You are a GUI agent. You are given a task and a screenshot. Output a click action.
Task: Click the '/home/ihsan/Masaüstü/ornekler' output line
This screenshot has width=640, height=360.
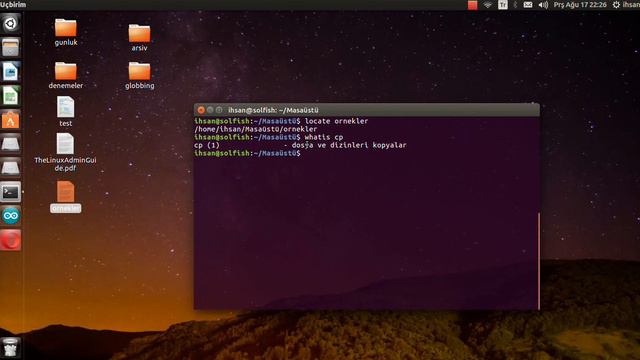pyautogui.click(x=256, y=129)
